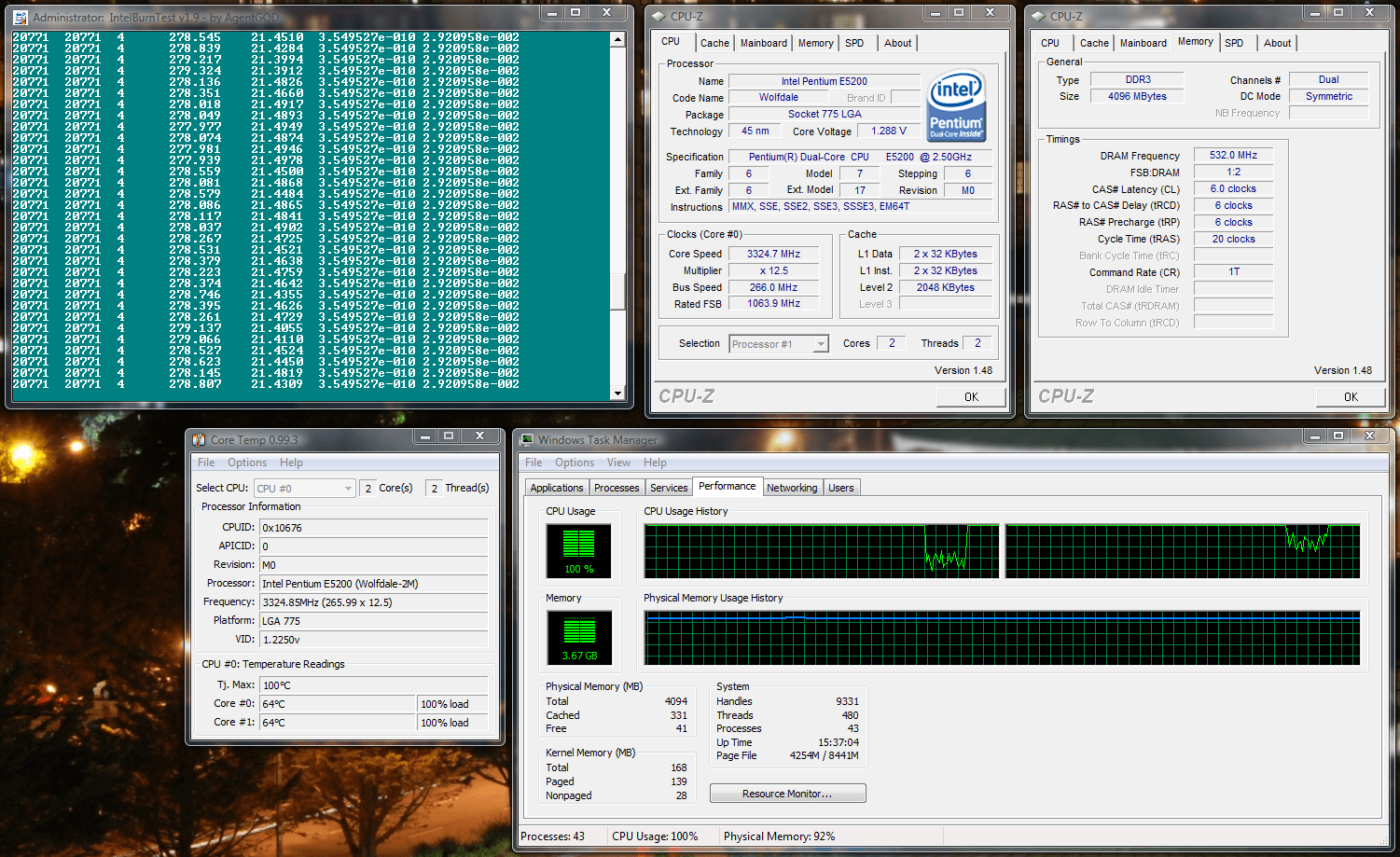
Task: Open Networking tab in Task Manager
Action: click(792, 488)
